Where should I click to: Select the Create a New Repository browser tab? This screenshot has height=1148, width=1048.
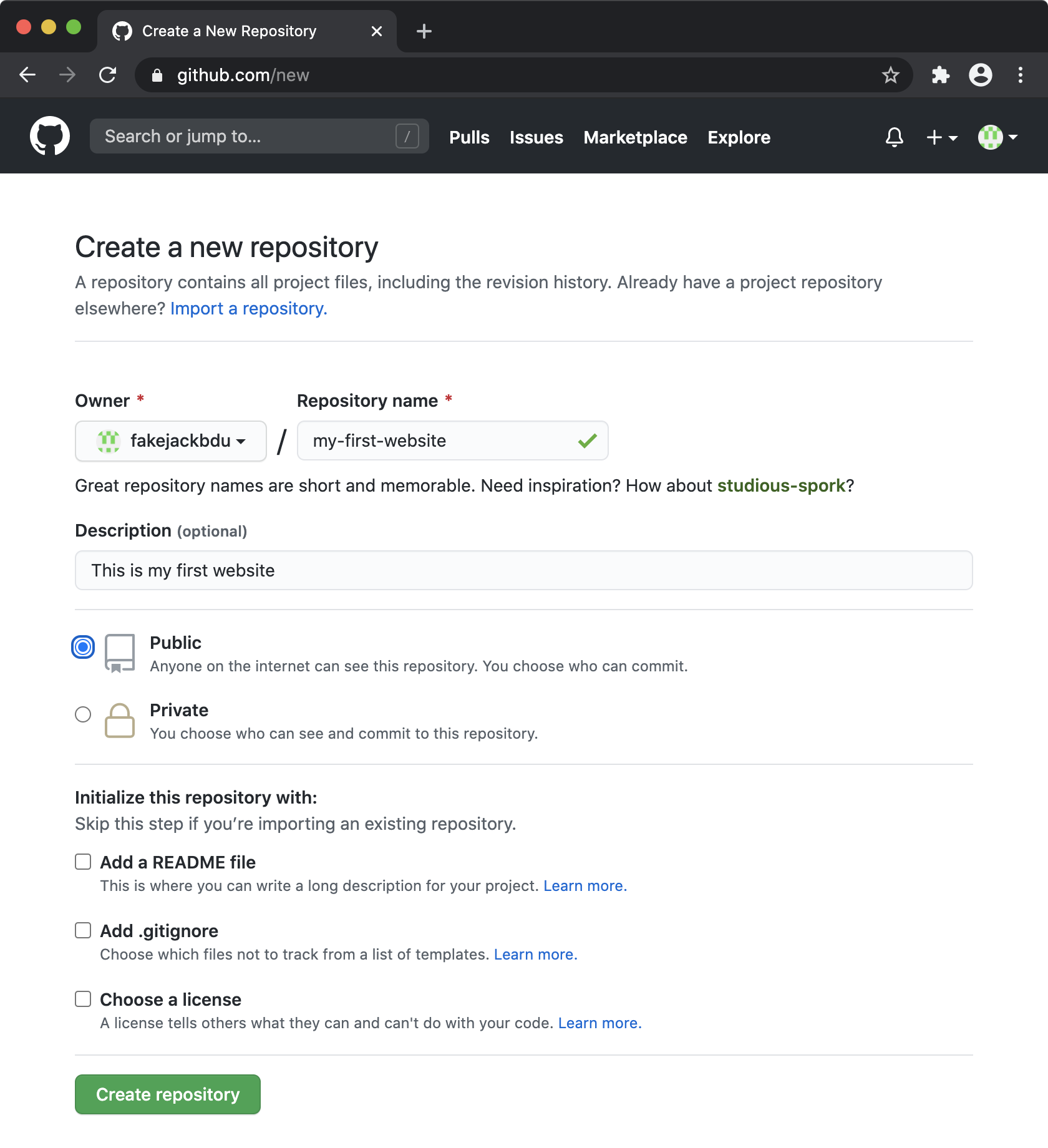(x=247, y=31)
